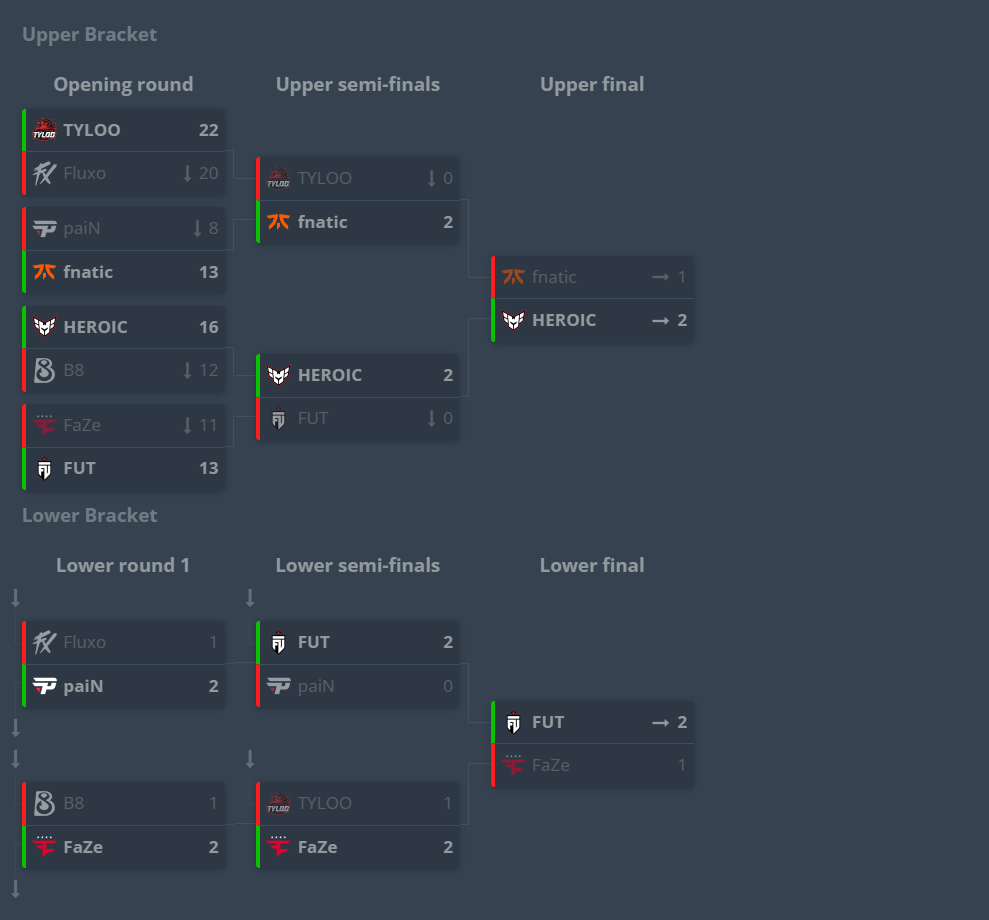The height and width of the screenshot is (920, 989).
Task: Open the paiN team name in Lower round 1
Action: point(83,686)
